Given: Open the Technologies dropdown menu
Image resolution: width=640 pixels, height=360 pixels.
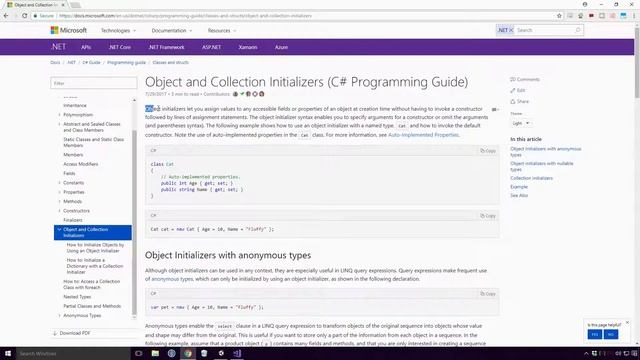Looking at the screenshot, I should coord(118,31).
